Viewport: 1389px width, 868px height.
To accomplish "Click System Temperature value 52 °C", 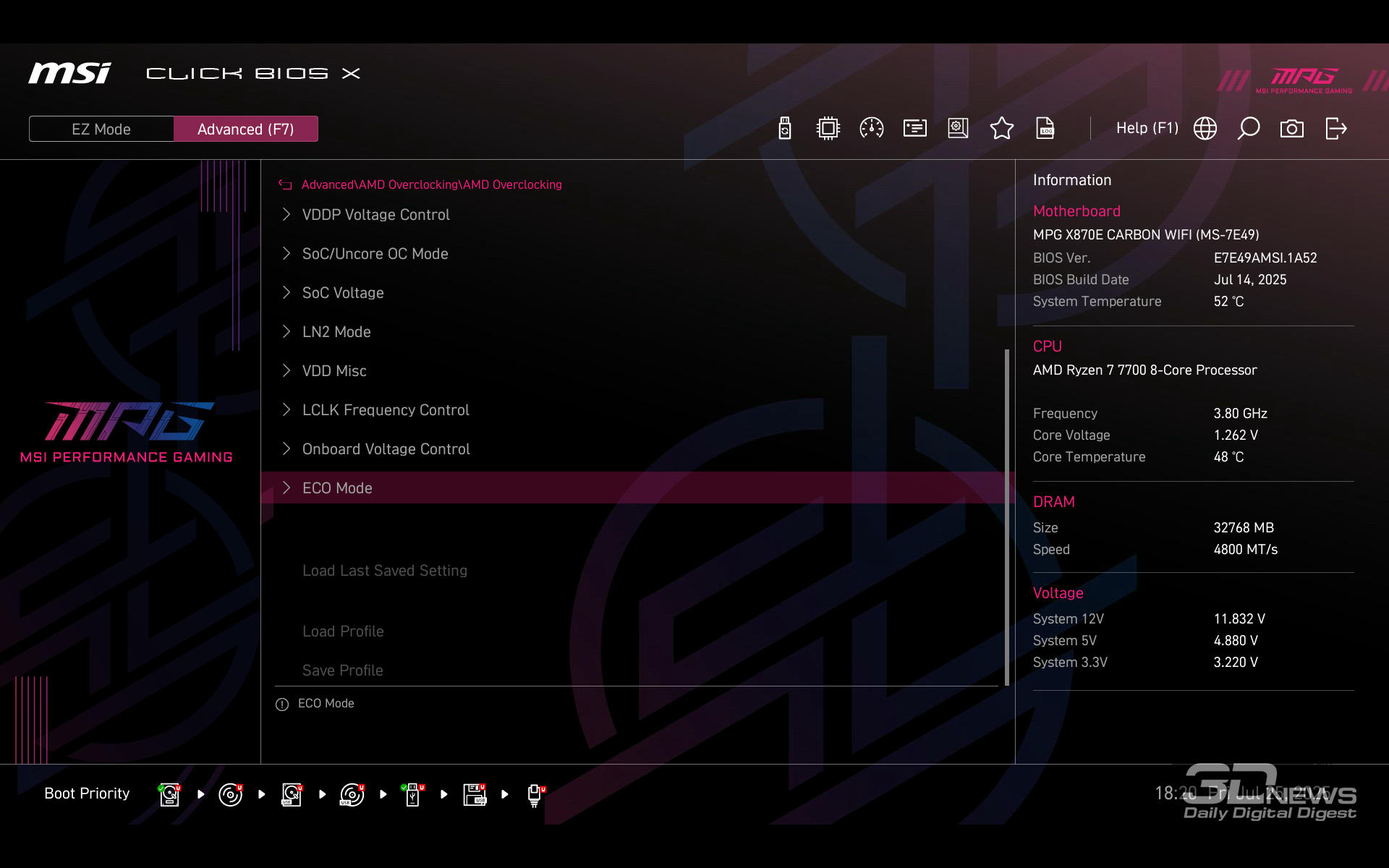I will 1228,302.
